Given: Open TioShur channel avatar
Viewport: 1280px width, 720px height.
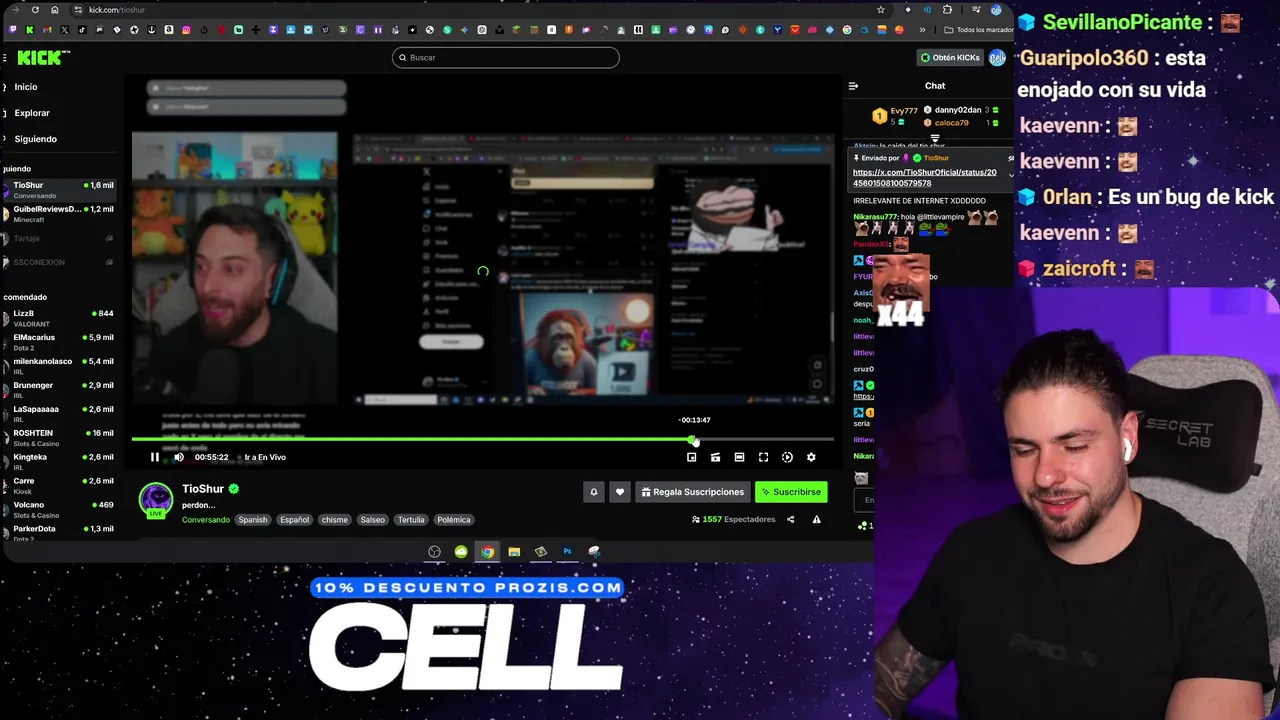Looking at the screenshot, I should [x=156, y=499].
